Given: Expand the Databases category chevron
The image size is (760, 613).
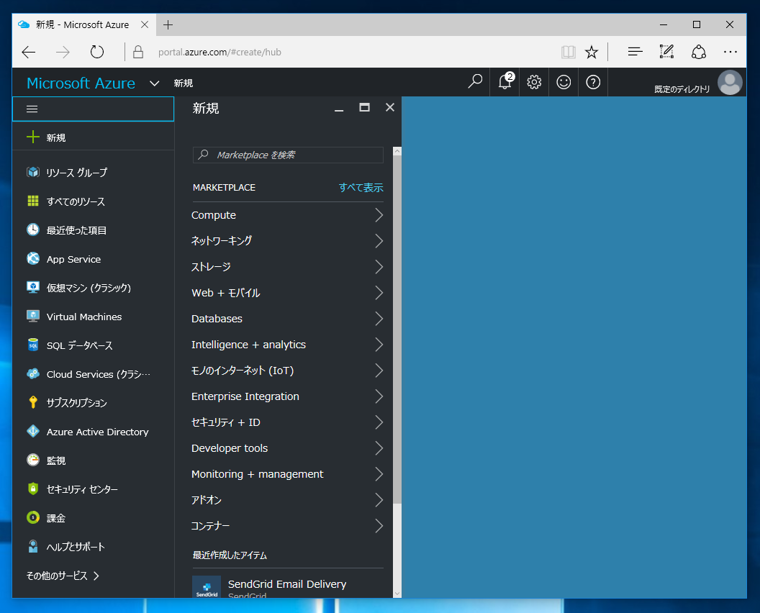Looking at the screenshot, I should [379, 318].
